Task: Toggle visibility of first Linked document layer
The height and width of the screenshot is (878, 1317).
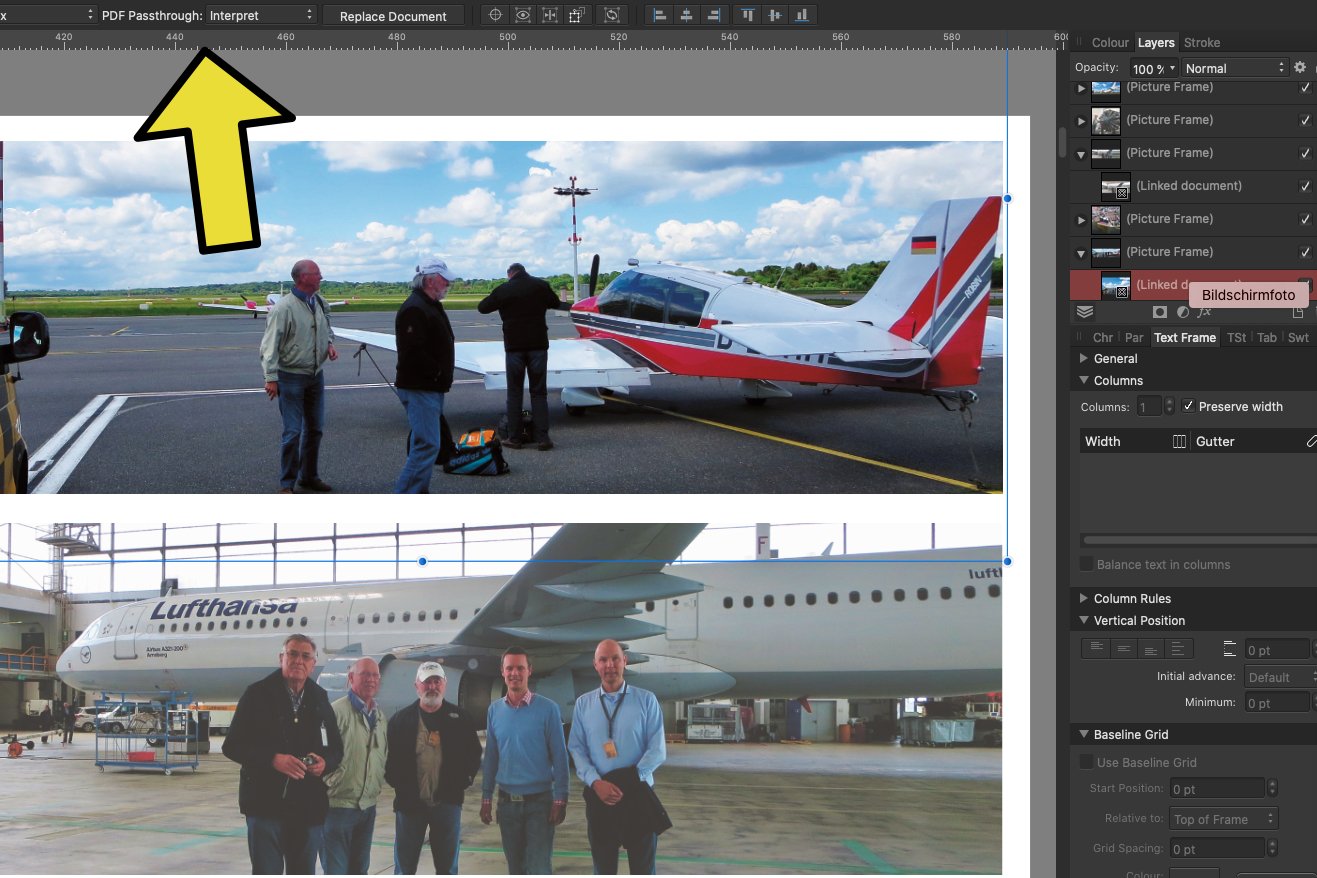Action: 1305,186
